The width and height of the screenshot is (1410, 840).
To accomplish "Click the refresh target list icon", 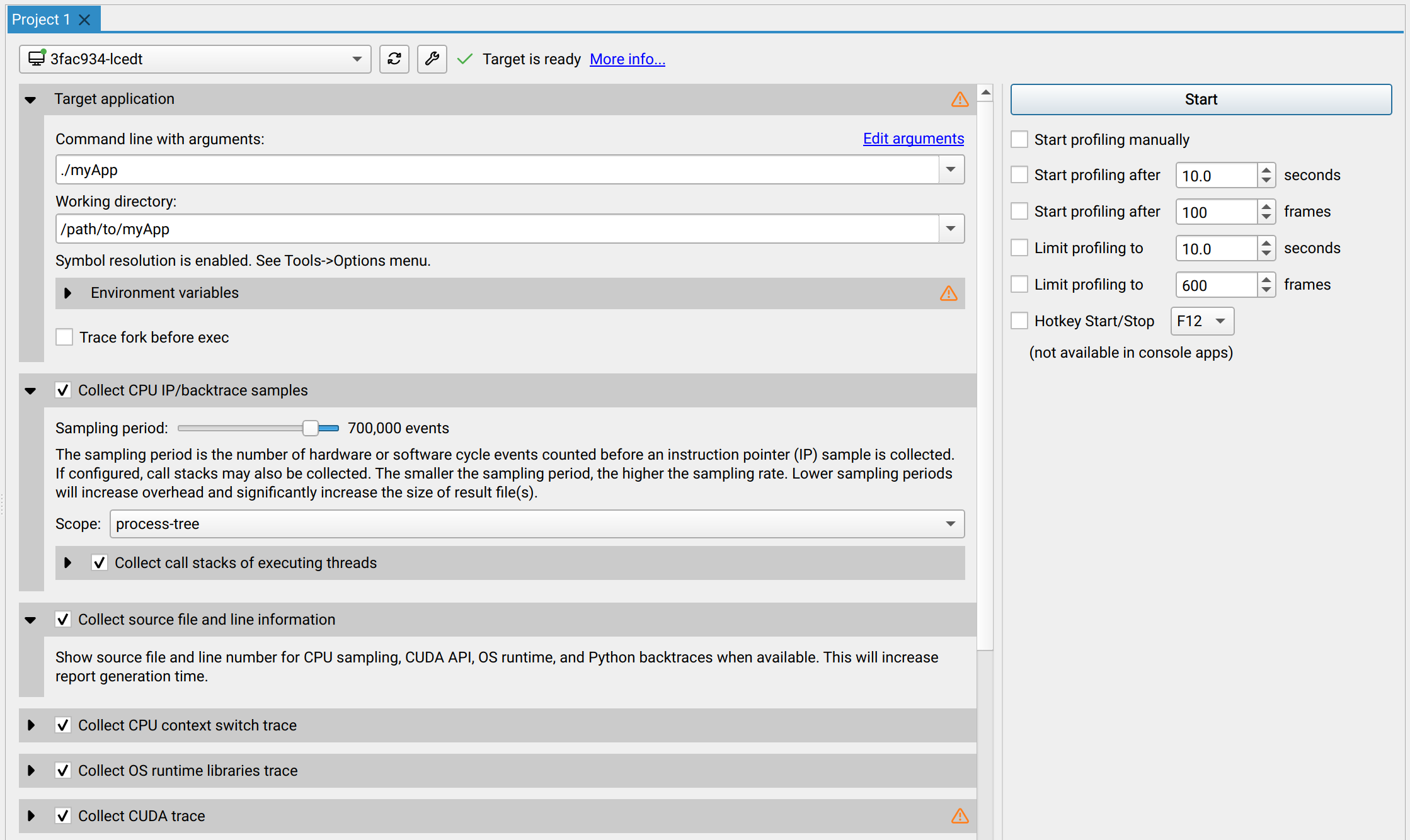I will (x=394, y=59).
